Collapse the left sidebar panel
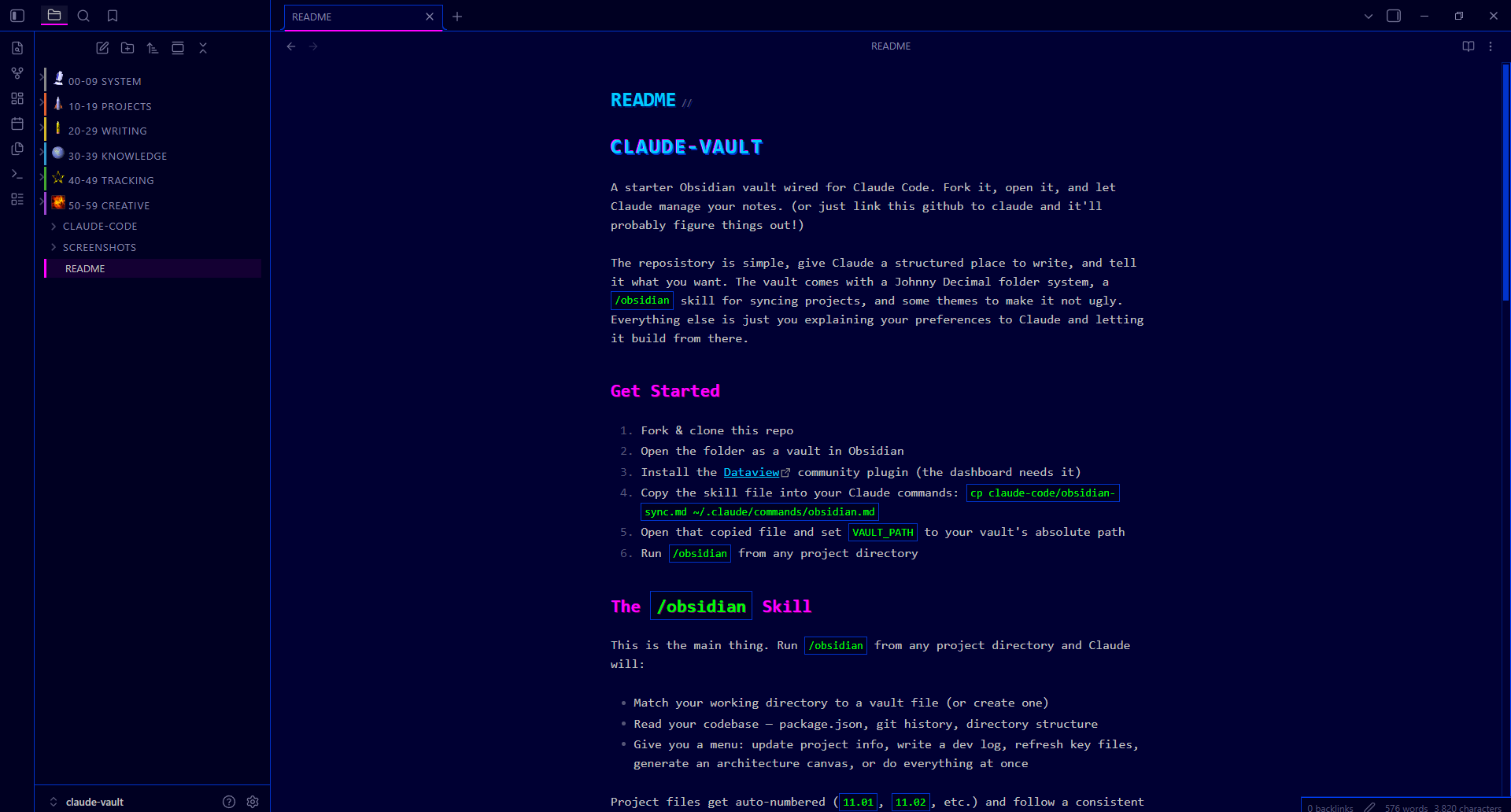1511x812 pixels. pos(17,16)
